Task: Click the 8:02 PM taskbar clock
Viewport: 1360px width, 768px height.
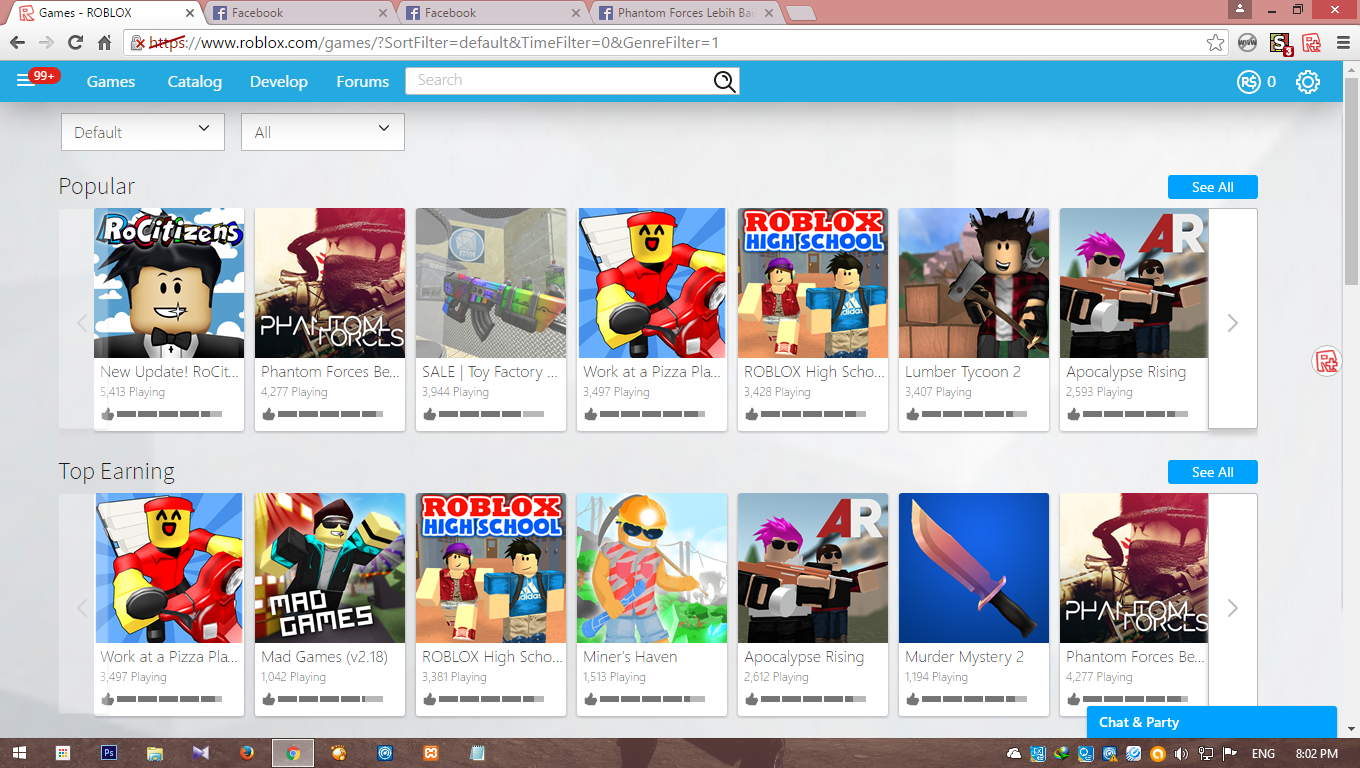Action: tap(1315, 754)
